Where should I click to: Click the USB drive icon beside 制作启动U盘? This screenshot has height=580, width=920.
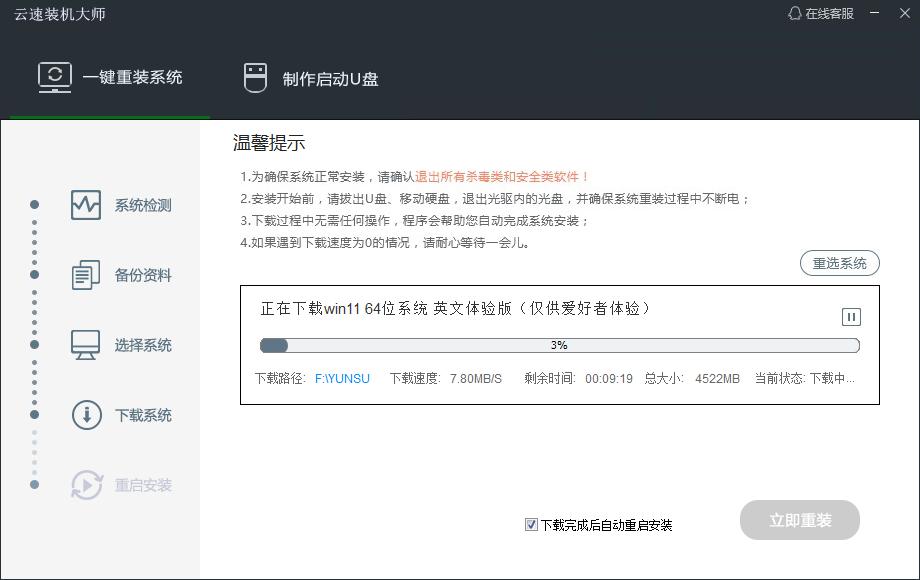253,76
